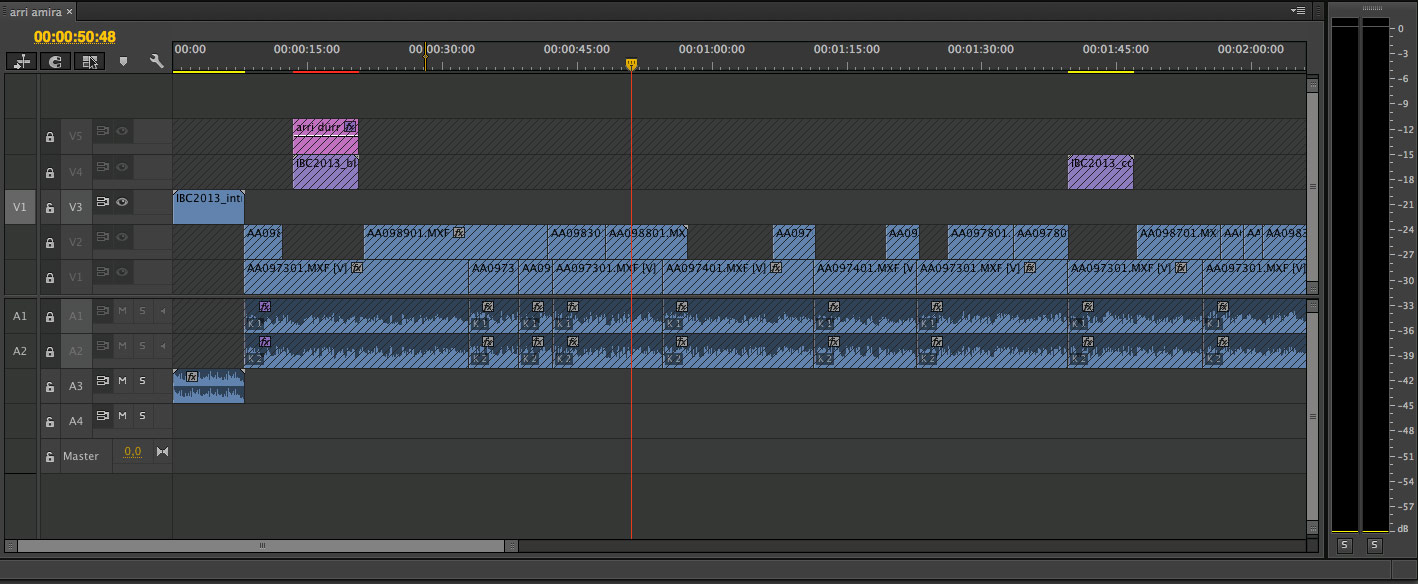The width and height of the screenshot is (1418, 584).
Task: Mute audio track A3
Action: tap(122, 381)
